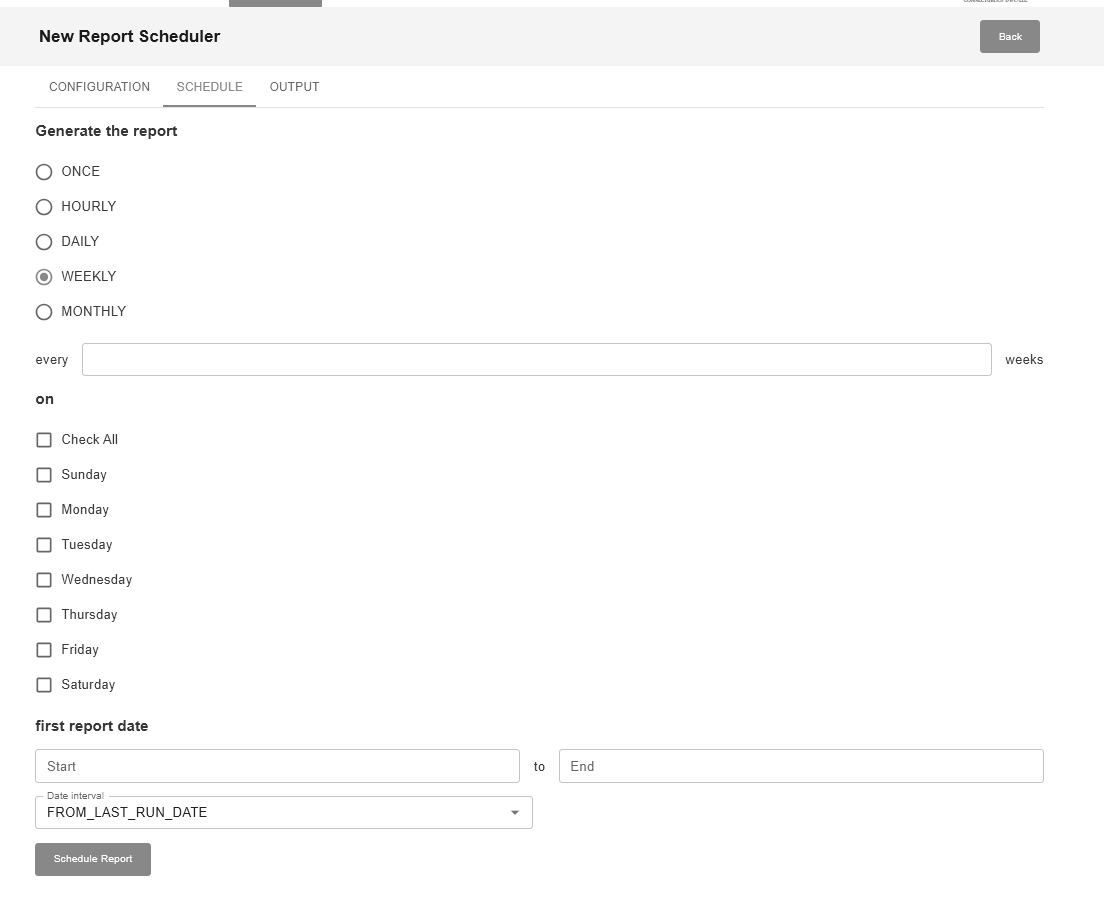1104x900 pixels.
Task: Open the Date interval dropdown
Action: point(283,813)
